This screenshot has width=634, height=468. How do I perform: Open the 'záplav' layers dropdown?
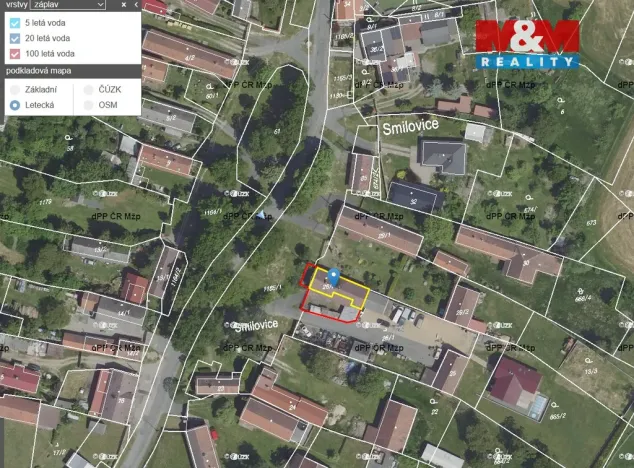[68, 5]
